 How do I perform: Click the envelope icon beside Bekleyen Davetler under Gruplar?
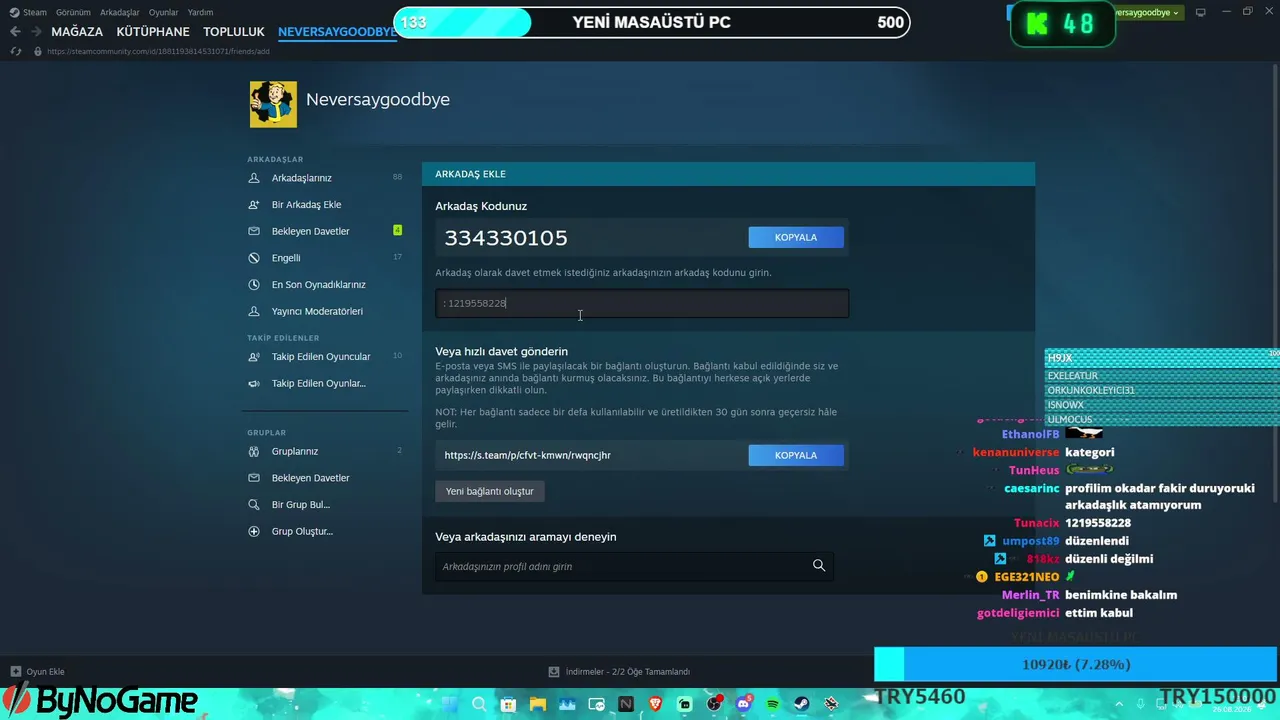coord(253,478)
